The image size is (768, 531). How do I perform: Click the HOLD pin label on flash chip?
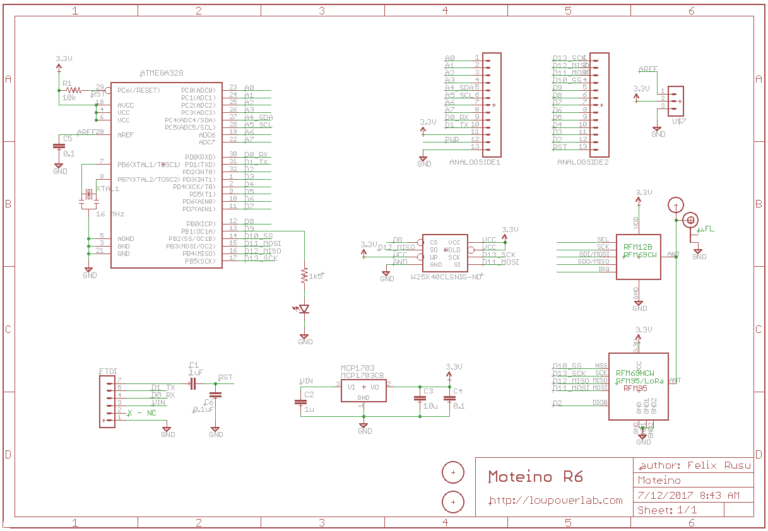452,250
